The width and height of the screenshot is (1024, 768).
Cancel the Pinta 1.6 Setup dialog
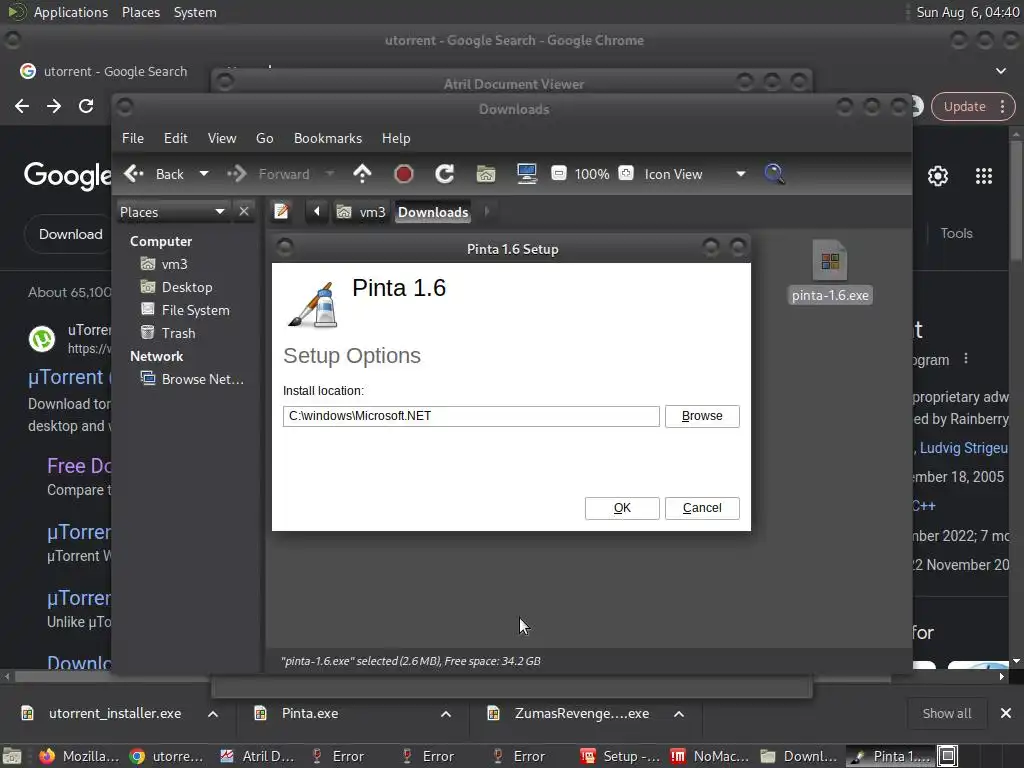[x=702, y=508]
